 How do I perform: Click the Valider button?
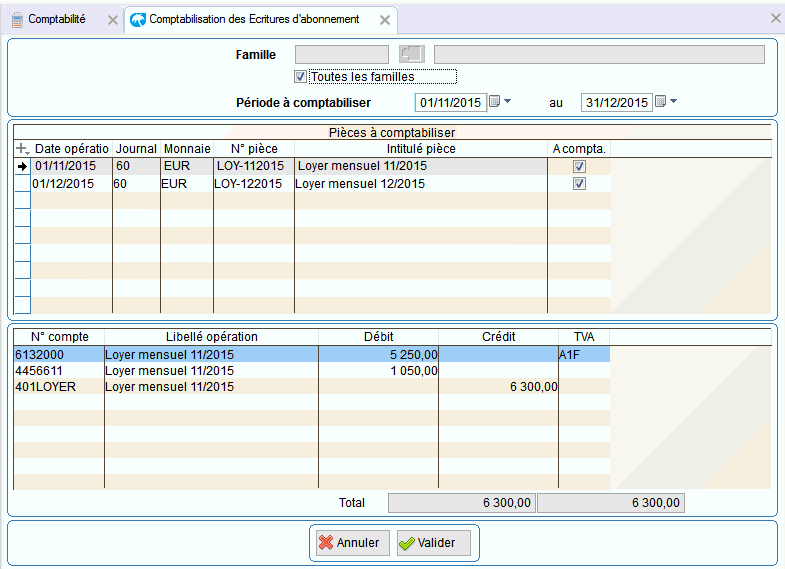click(434, 543)
